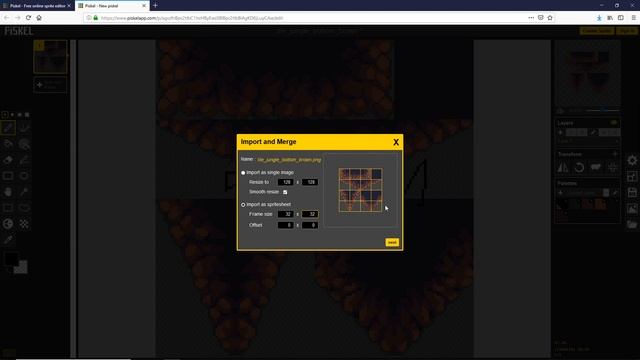Navigate back in browser

[7, 18]
